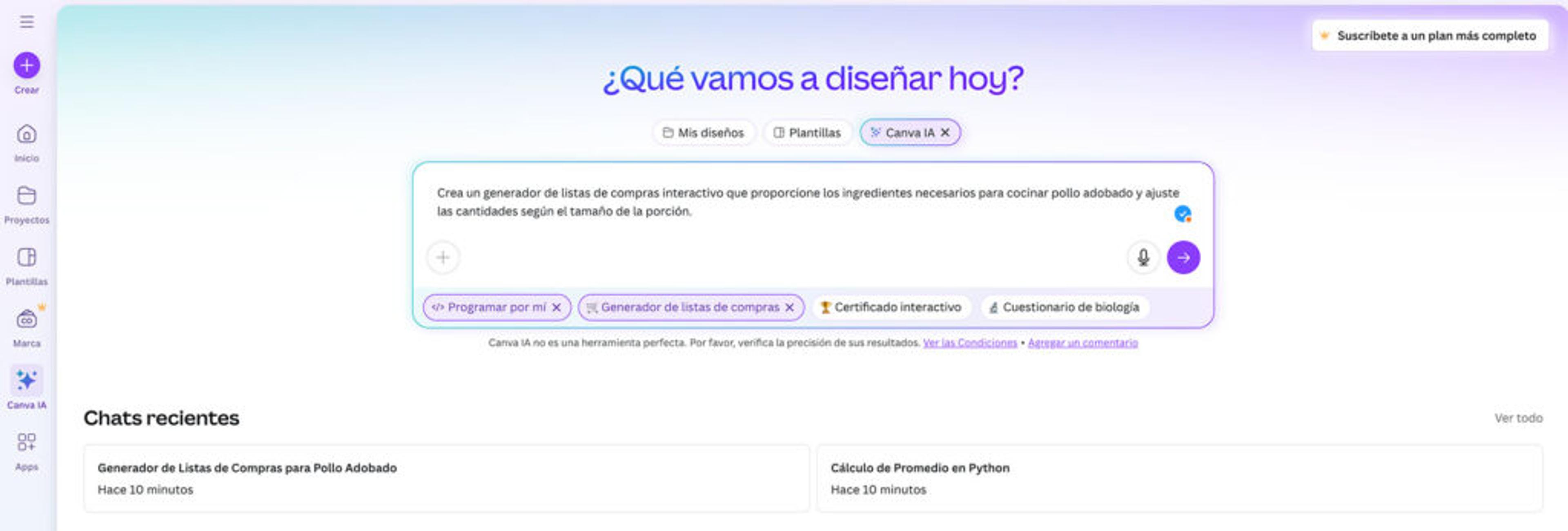Go to Inicio in the sidebar

pyautogui.click(x=26, y=144)
